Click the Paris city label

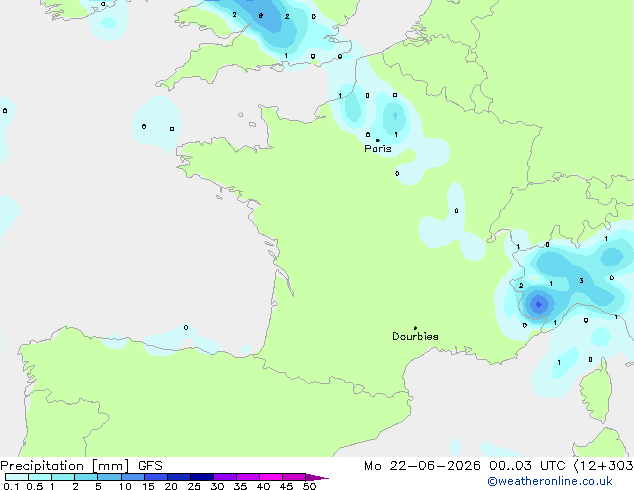click(378, 149)
